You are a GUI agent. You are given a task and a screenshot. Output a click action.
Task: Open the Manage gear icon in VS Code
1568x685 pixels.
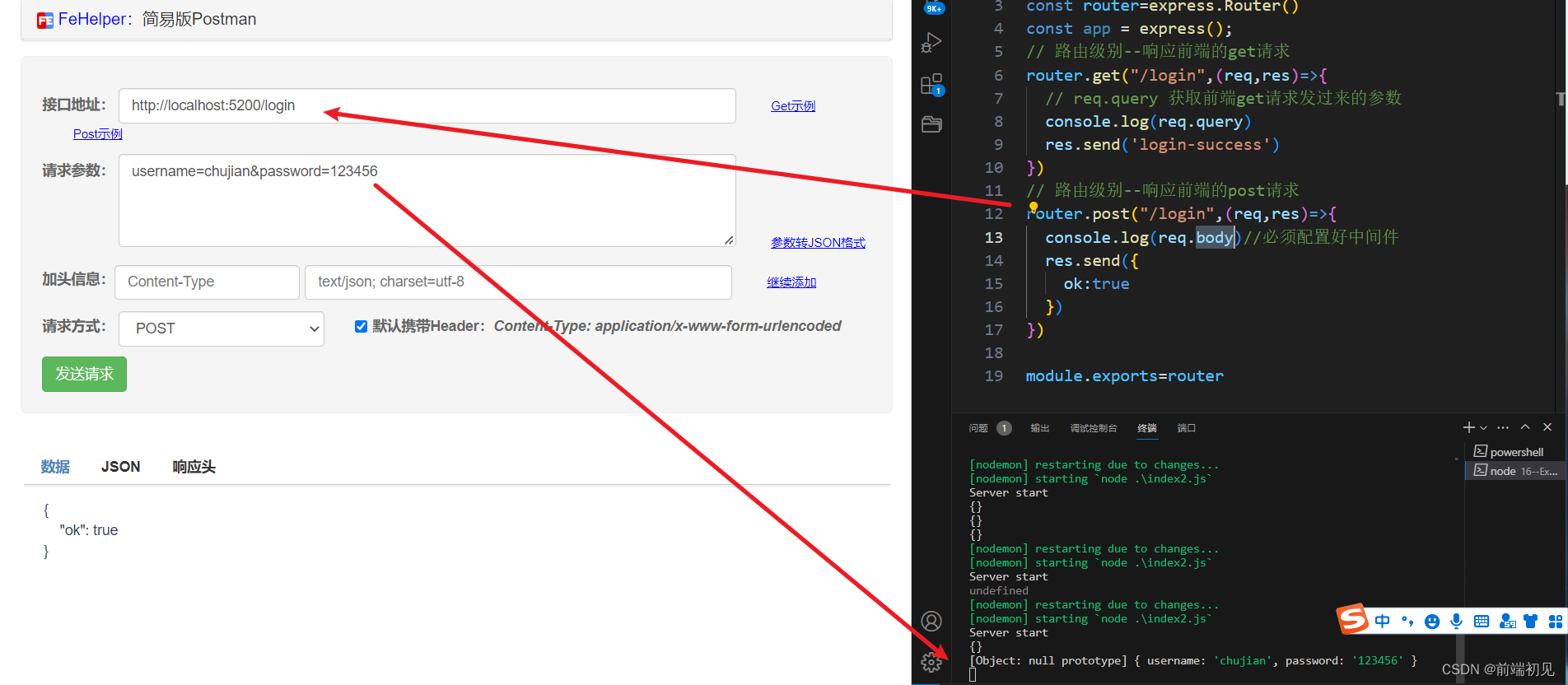(931, 661)
